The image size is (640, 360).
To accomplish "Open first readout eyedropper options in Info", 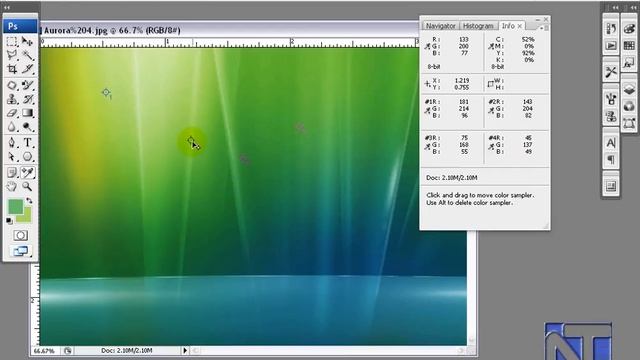I will [427, 47].
